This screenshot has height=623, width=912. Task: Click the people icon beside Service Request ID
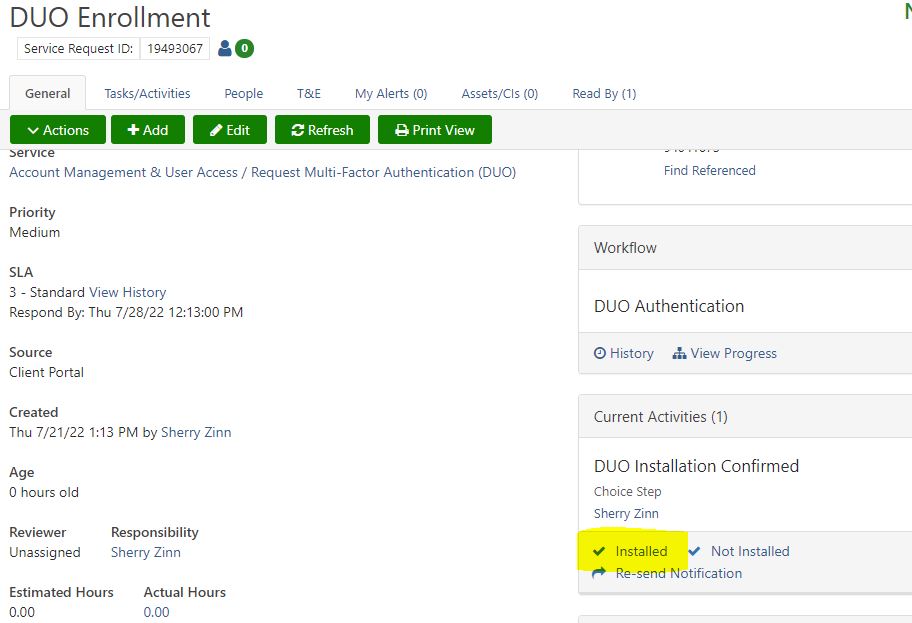click(x=224, y=48)
